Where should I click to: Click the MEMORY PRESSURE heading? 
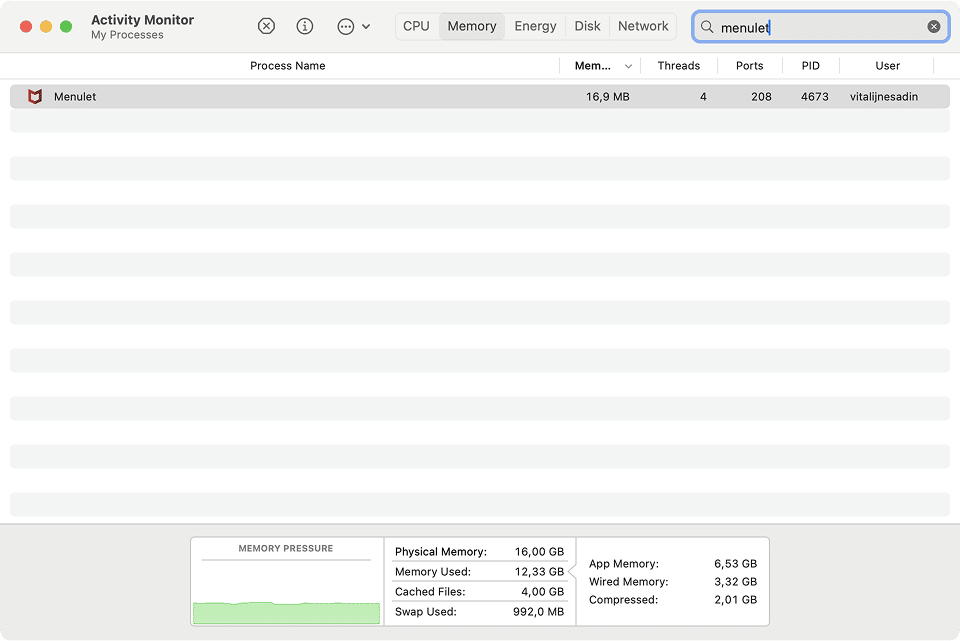coord(286,549)
